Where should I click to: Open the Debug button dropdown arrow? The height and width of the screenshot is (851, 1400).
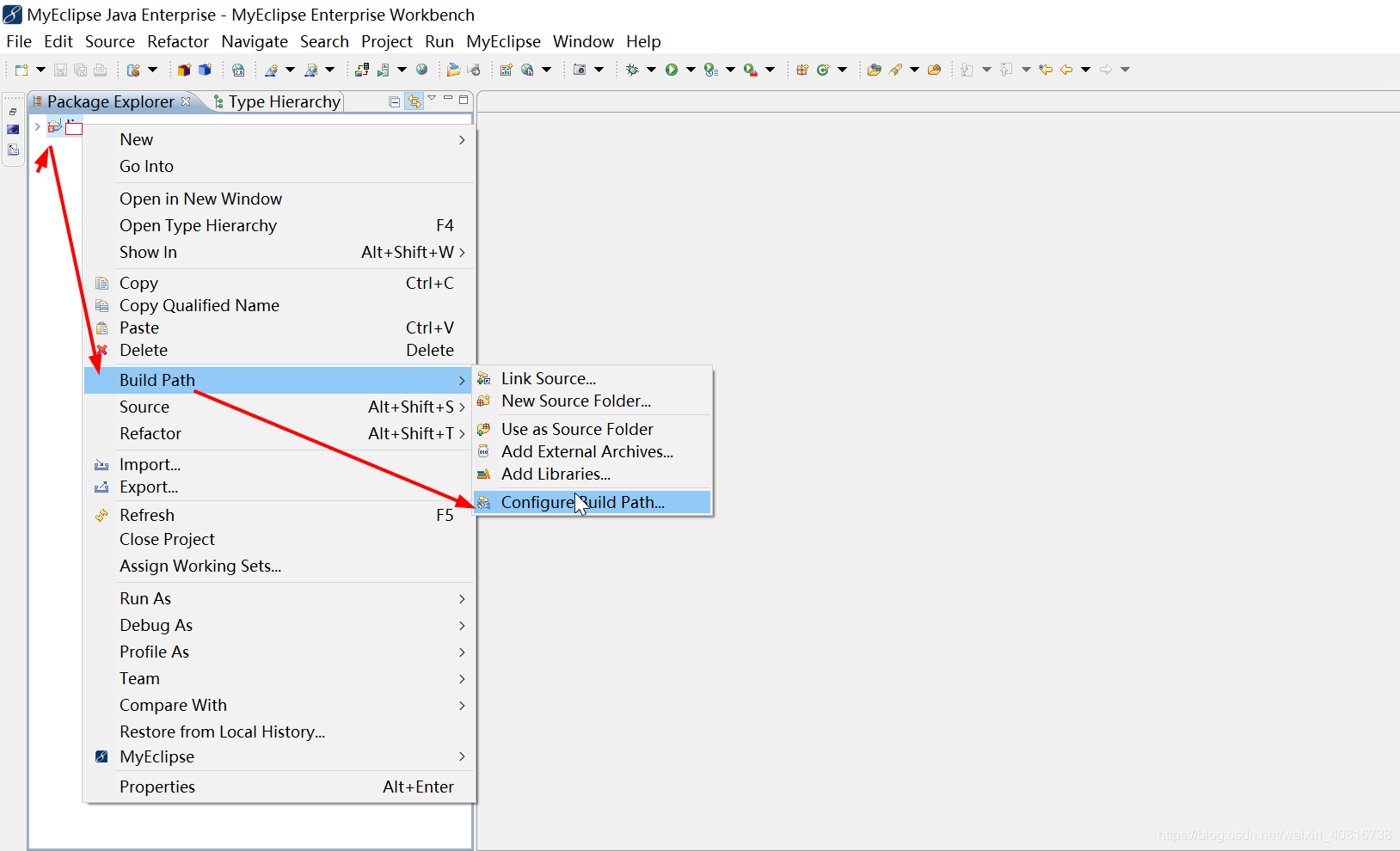[651, 70]
